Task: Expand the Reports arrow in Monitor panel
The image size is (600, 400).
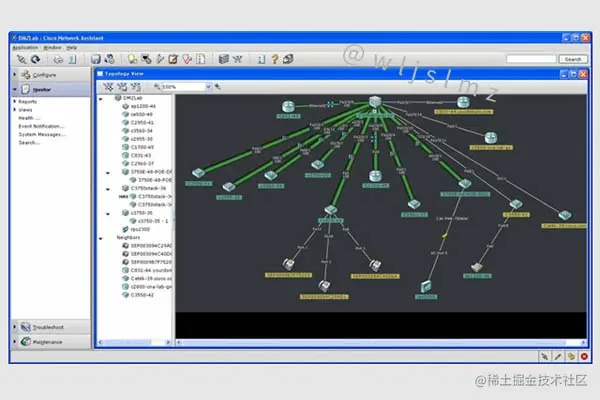Action: click(15, 101)
